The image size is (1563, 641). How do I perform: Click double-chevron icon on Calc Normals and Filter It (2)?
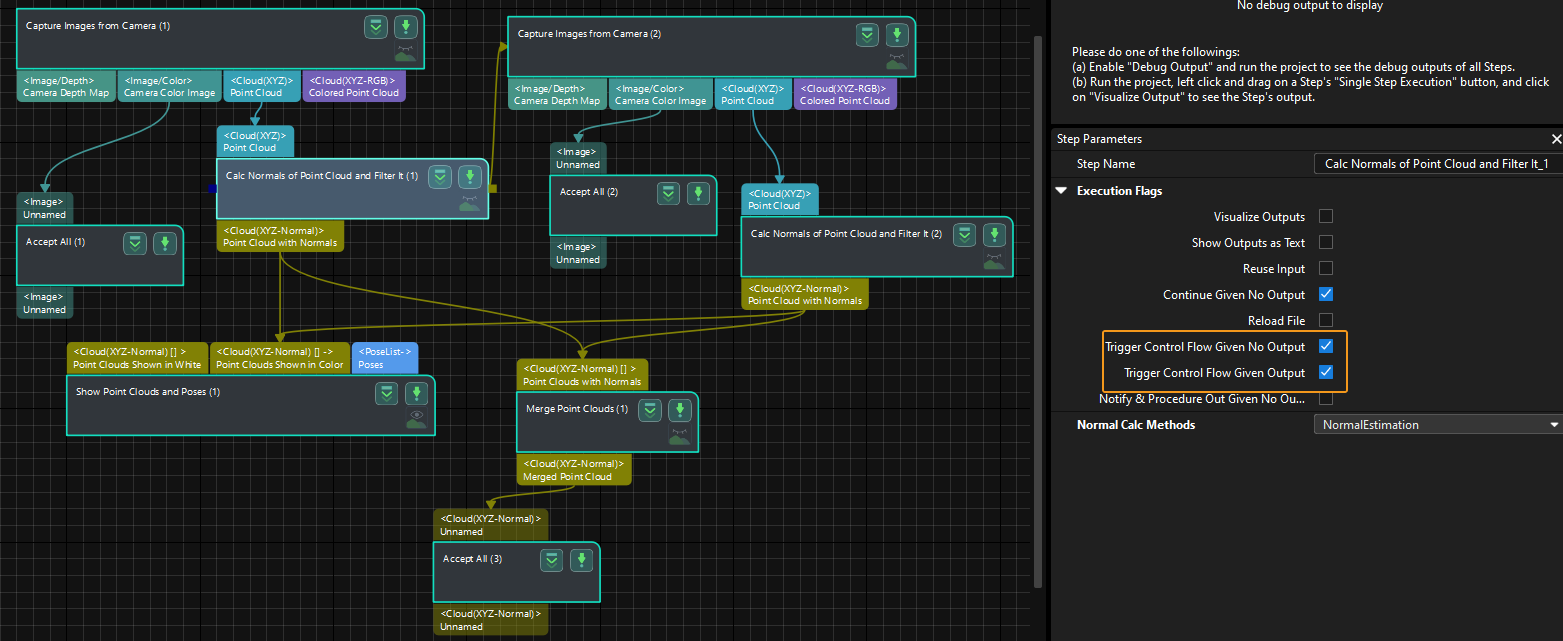pyautogui.click(x=964, y=235)
